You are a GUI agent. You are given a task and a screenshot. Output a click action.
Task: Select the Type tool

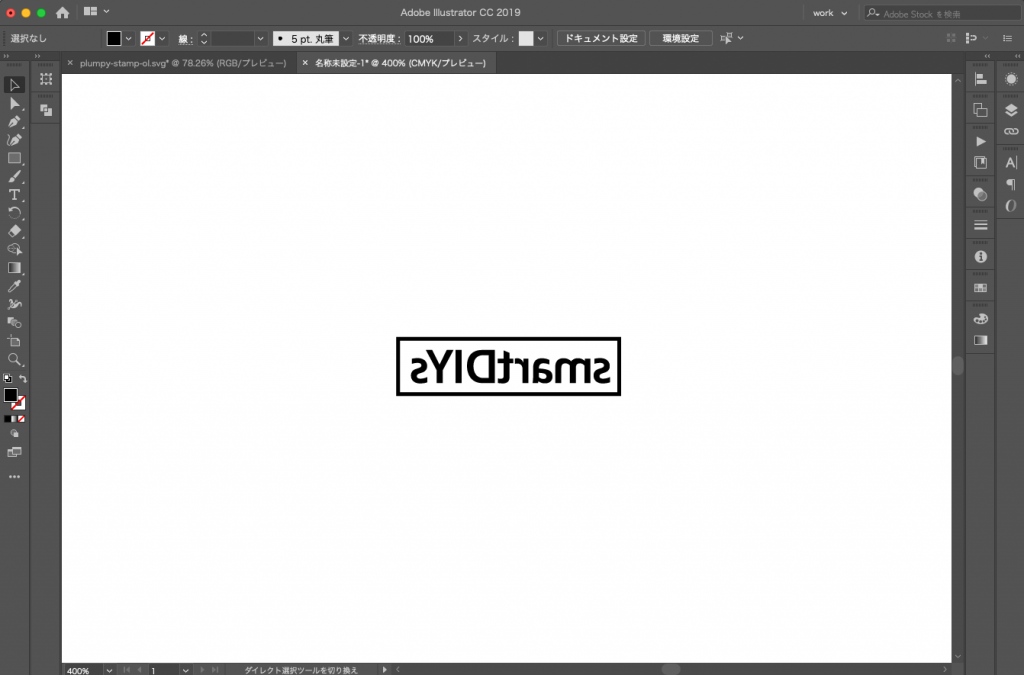click(x=14, y=195)
